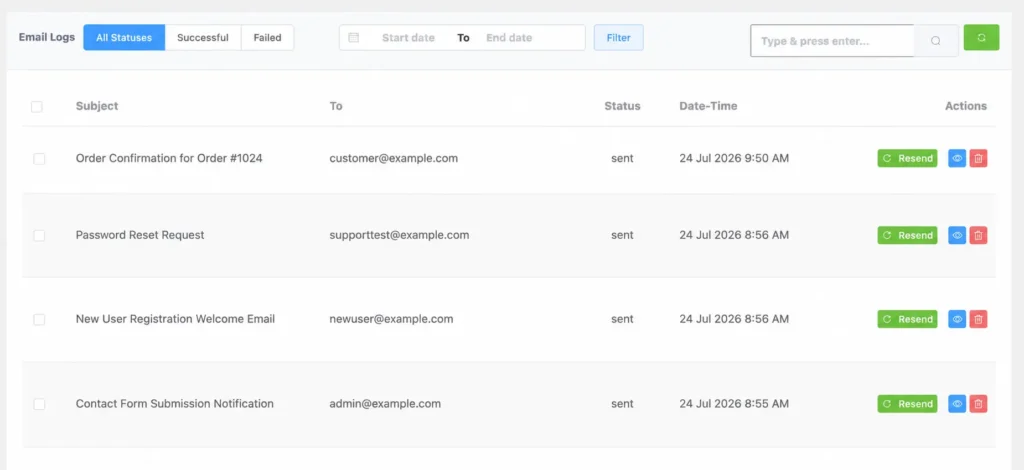This screenshot has width=1024, height=470.
Task: Check the Order Confirmation row checkbox
Action: (39, 159)
